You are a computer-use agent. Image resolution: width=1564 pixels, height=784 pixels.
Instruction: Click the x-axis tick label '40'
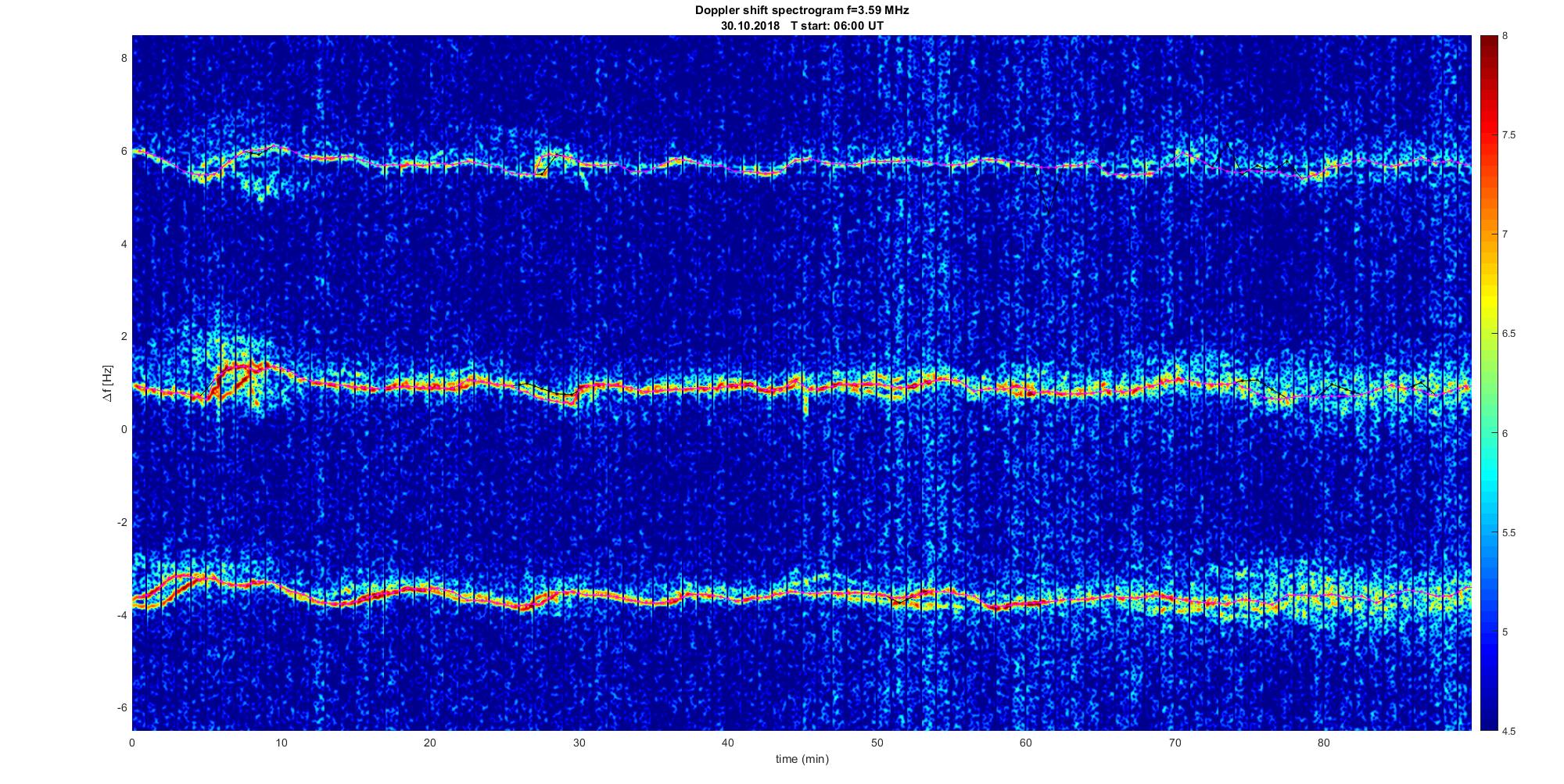coord(728,743)
